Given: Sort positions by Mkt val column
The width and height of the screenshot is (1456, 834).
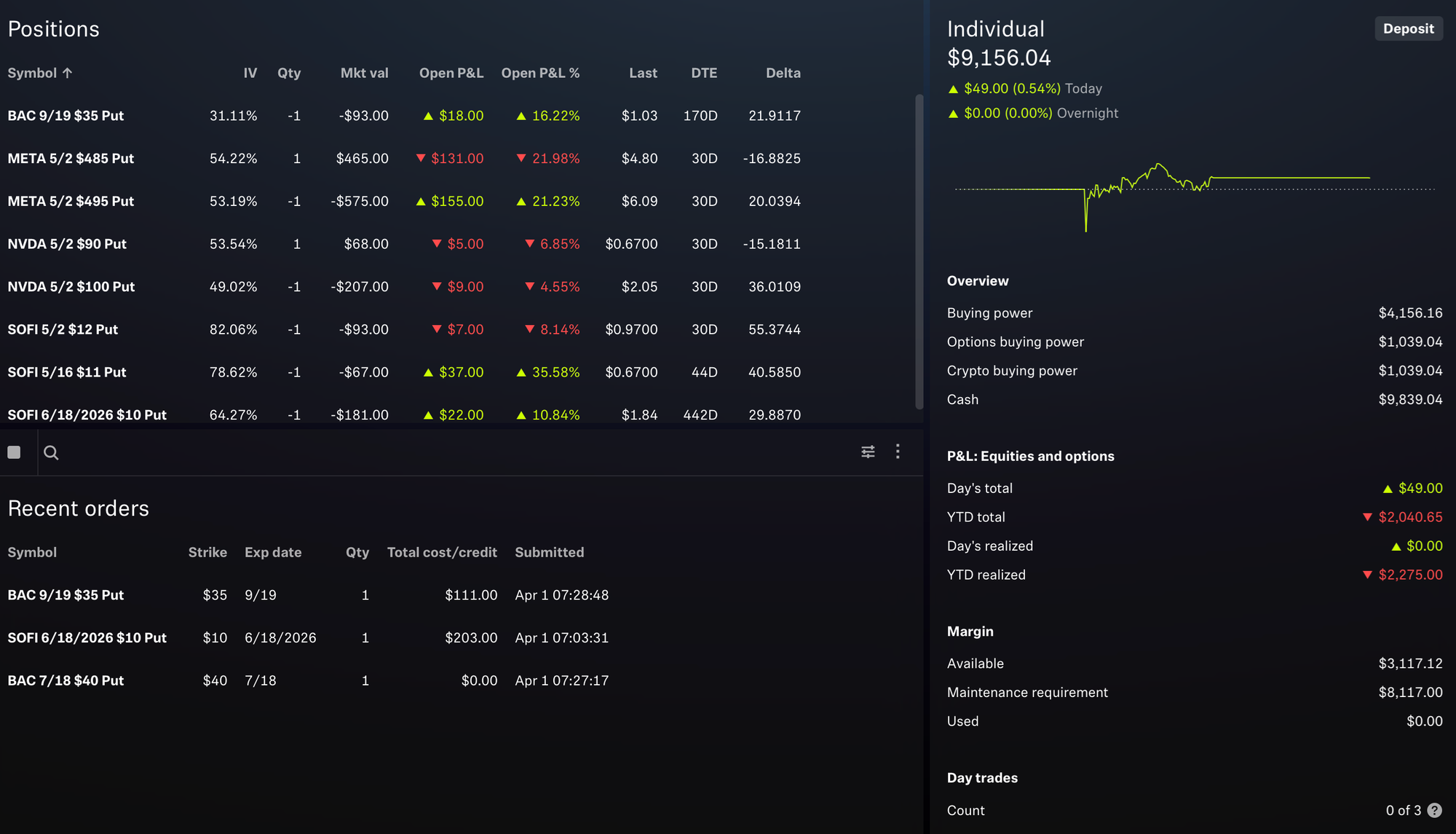Looking at the screenshot, I should [x=364, y=73].
